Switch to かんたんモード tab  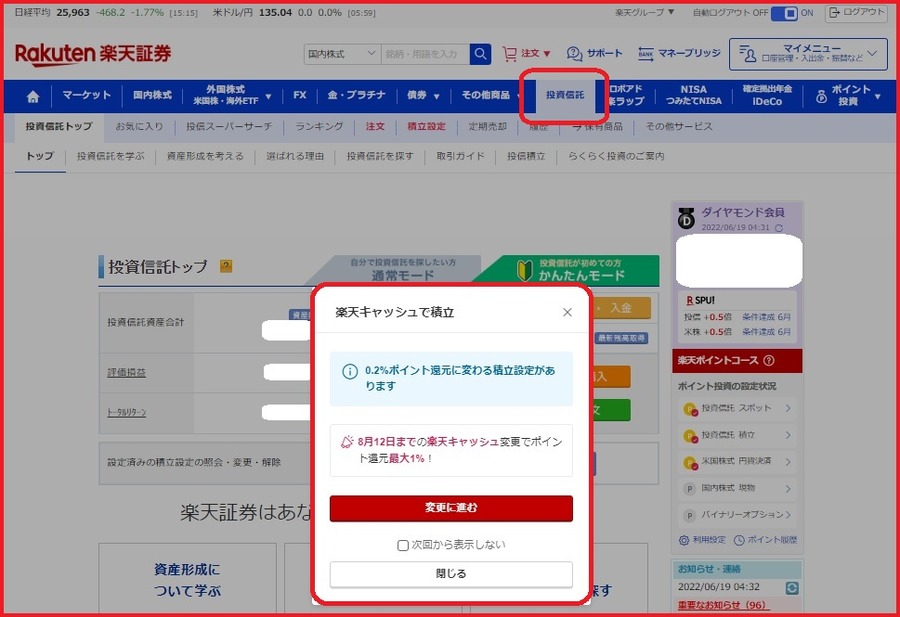[574, 270]
